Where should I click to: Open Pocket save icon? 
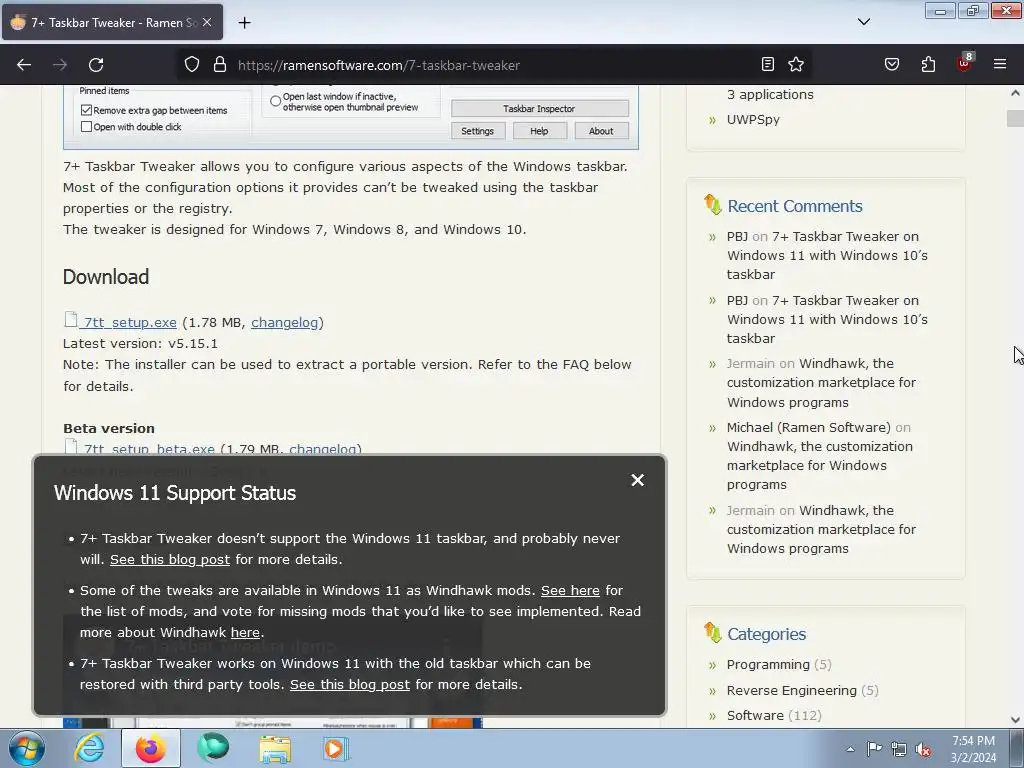[891, 64]
